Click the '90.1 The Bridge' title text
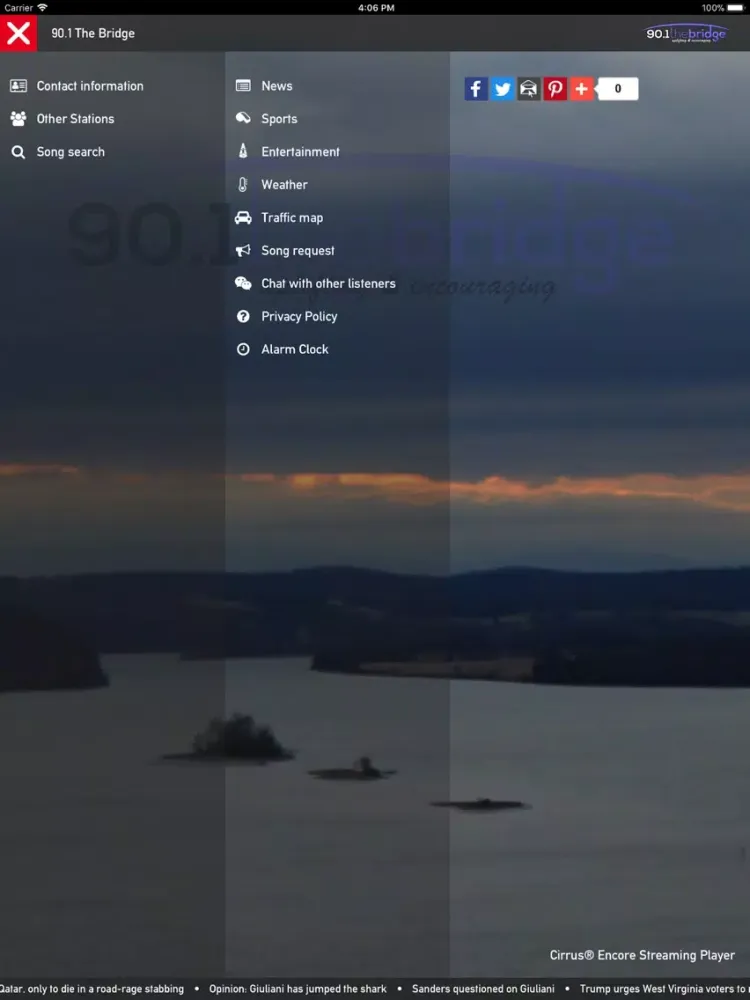Image resolution: width=750 pixels, height=1000 pixels. click(93, 33)
